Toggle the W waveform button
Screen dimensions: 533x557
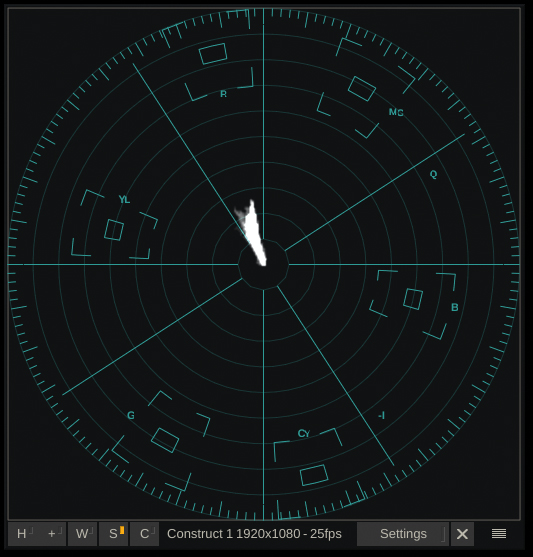click(82, 534)
